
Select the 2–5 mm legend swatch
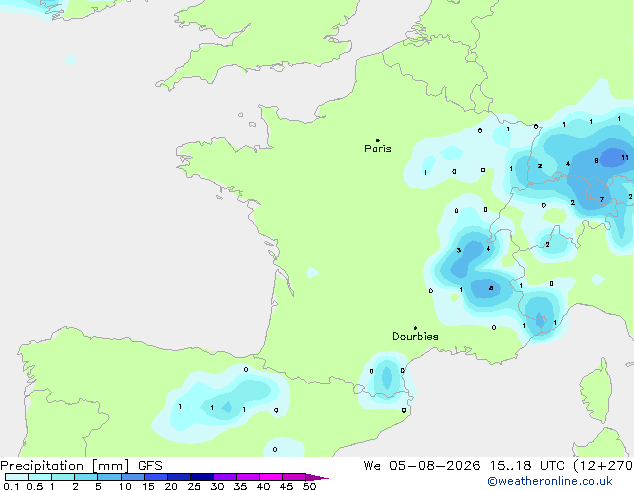(86, 477)
